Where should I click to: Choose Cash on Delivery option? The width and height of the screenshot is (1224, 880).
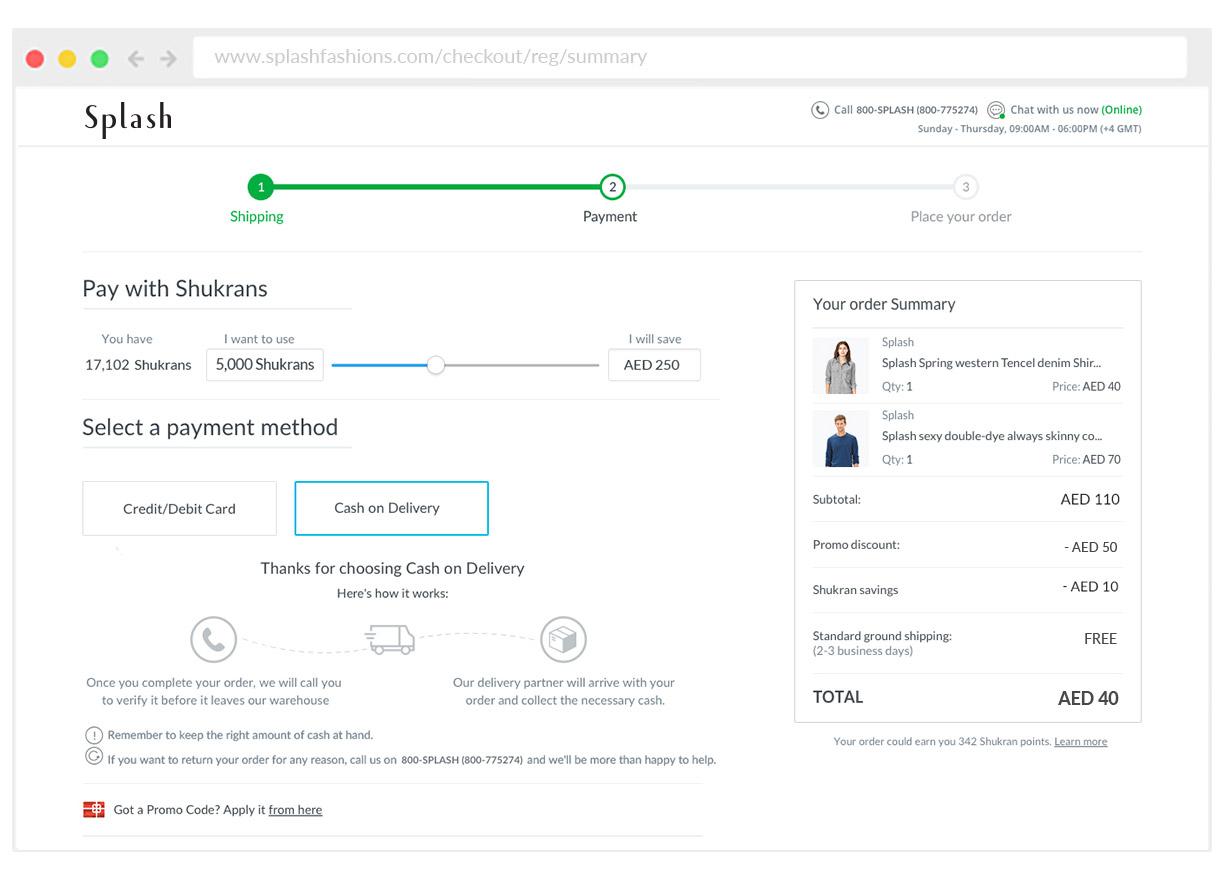[391, 508]
